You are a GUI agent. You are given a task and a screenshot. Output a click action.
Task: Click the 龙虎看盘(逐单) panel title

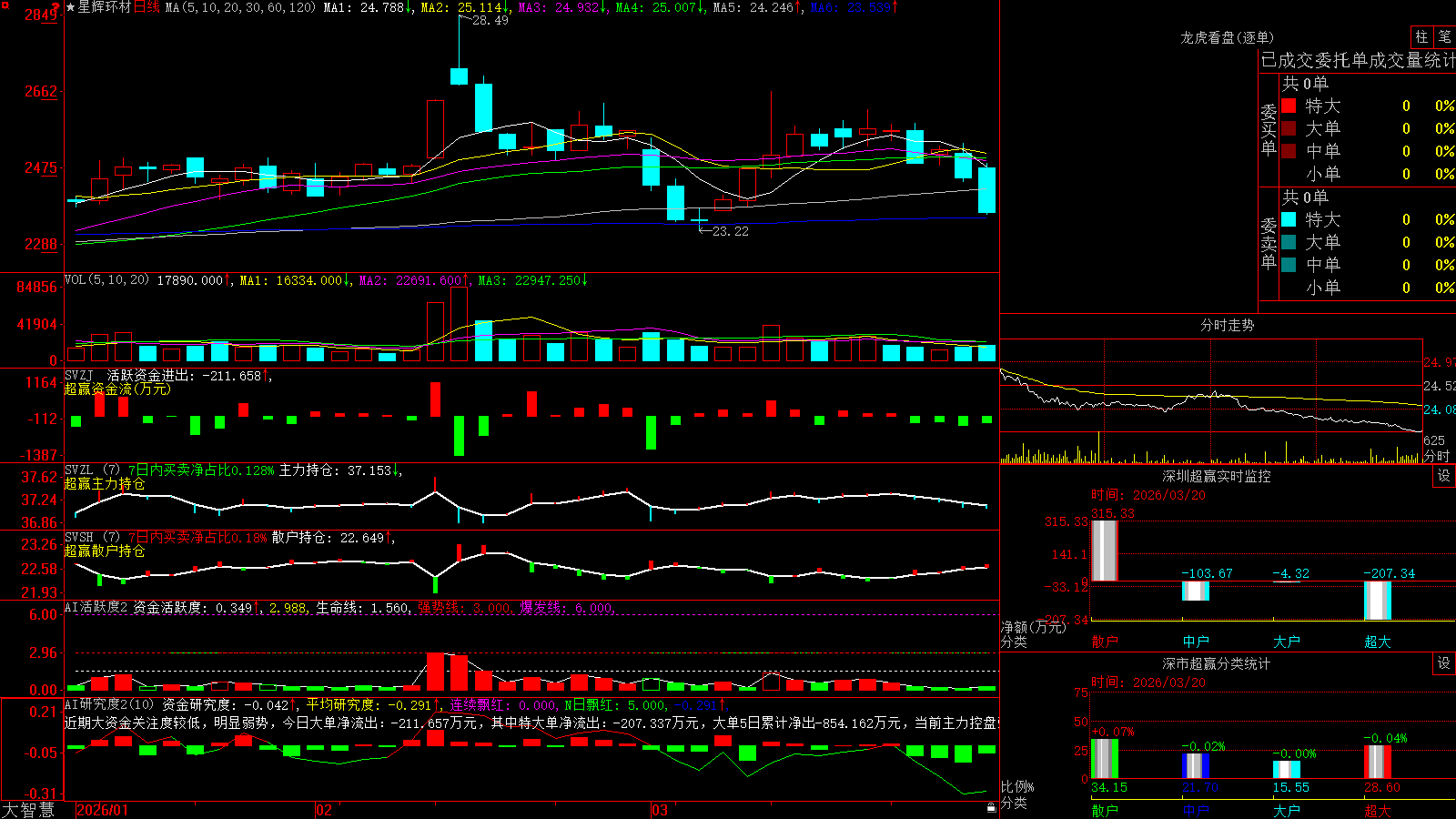(x=1227, y=37)
